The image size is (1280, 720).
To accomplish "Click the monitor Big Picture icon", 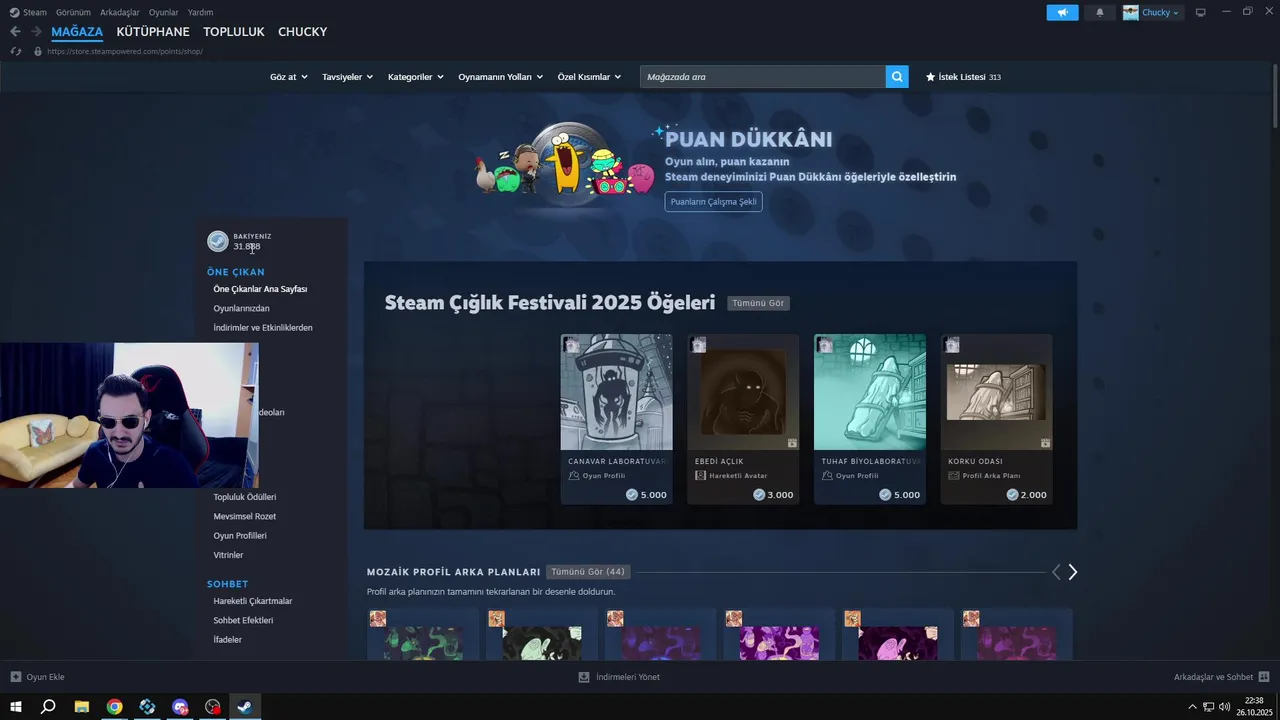I will (x=1201, y=12).
